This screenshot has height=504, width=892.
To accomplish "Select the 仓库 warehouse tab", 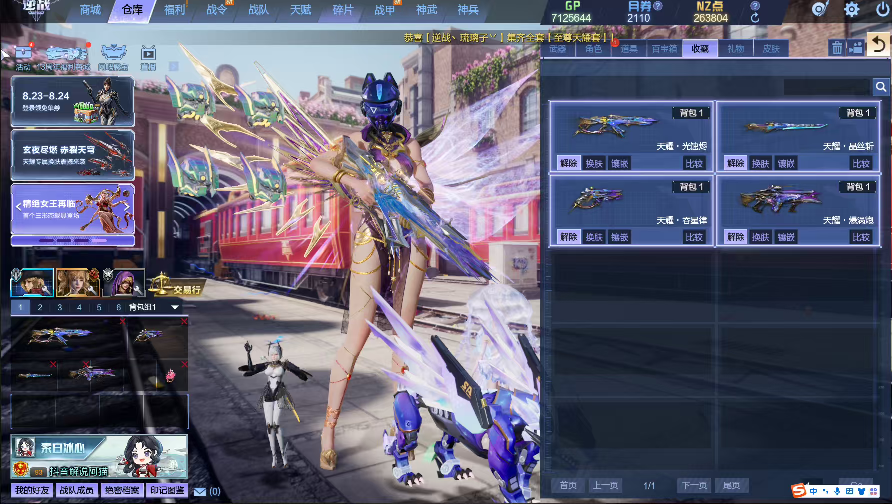I will coord(132,10).
